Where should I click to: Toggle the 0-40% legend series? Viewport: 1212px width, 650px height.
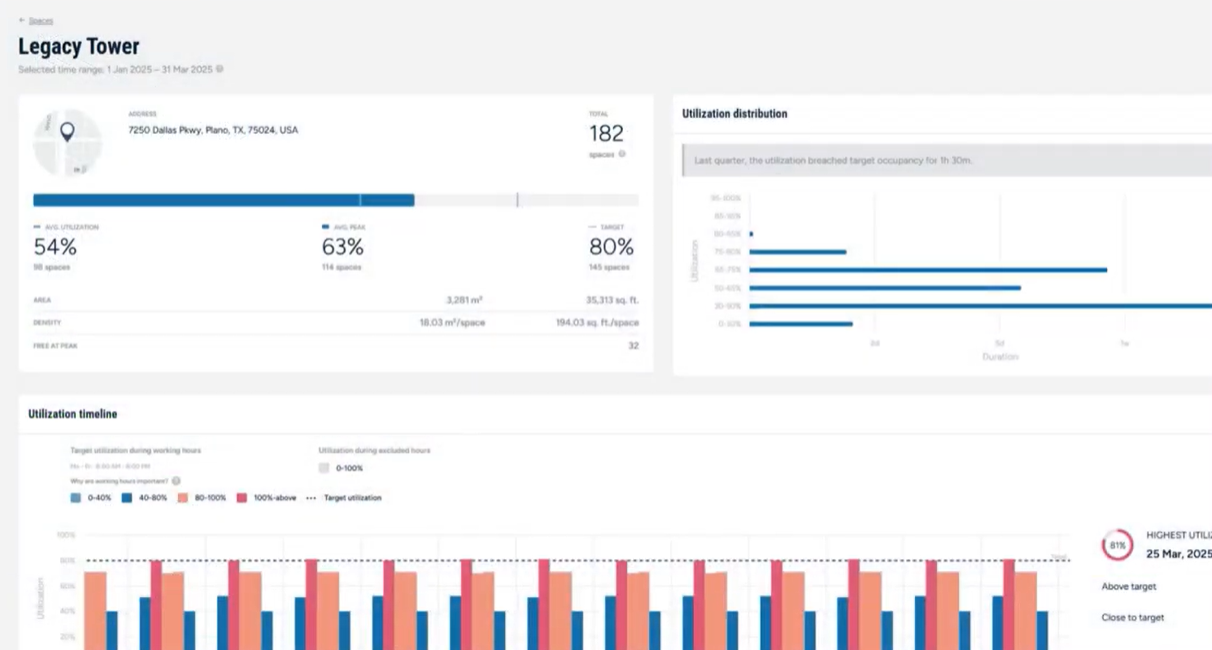76,497
